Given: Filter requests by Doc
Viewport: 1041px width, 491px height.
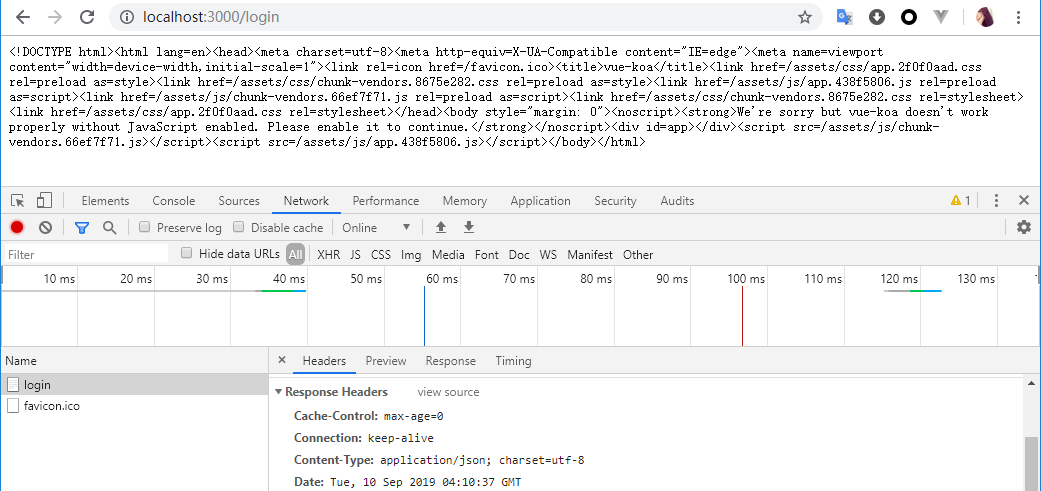Looking at the screenshot, I should click(x=519, y=255).
